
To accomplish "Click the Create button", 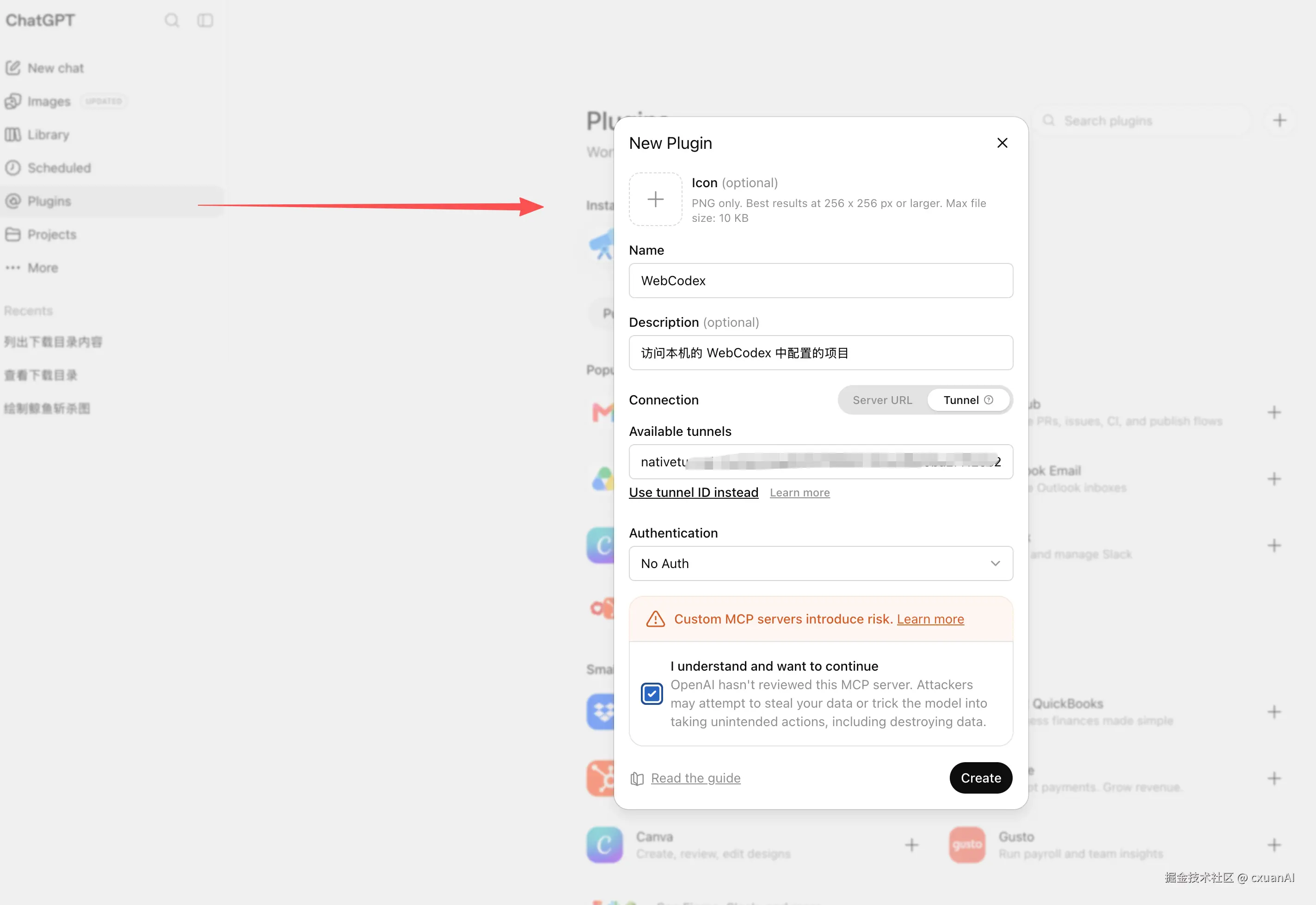I will pos(981,778).
